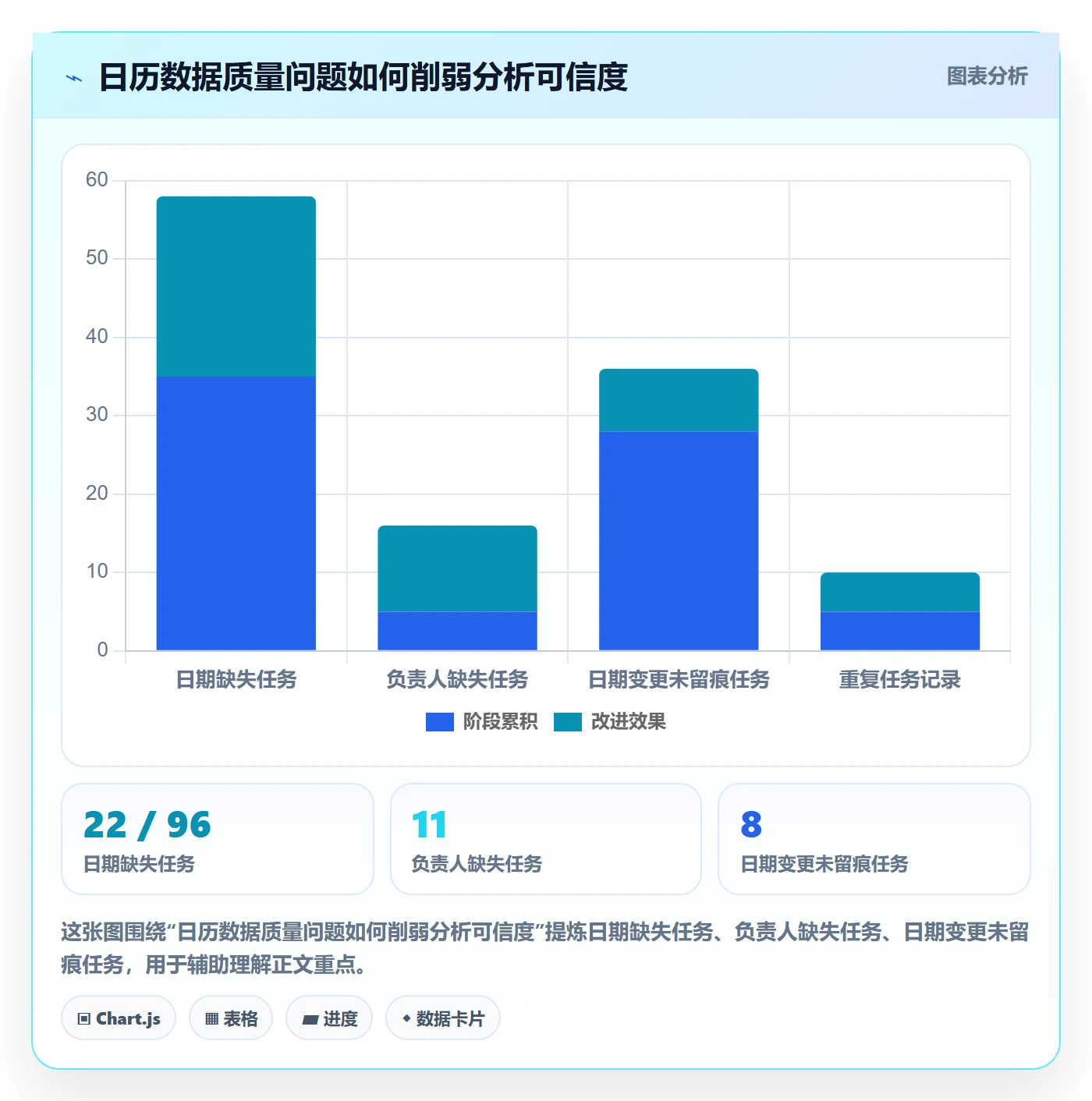Click the teal bar segment for 重复任务记录
Screen dimensions: 1092x1101
900,593
